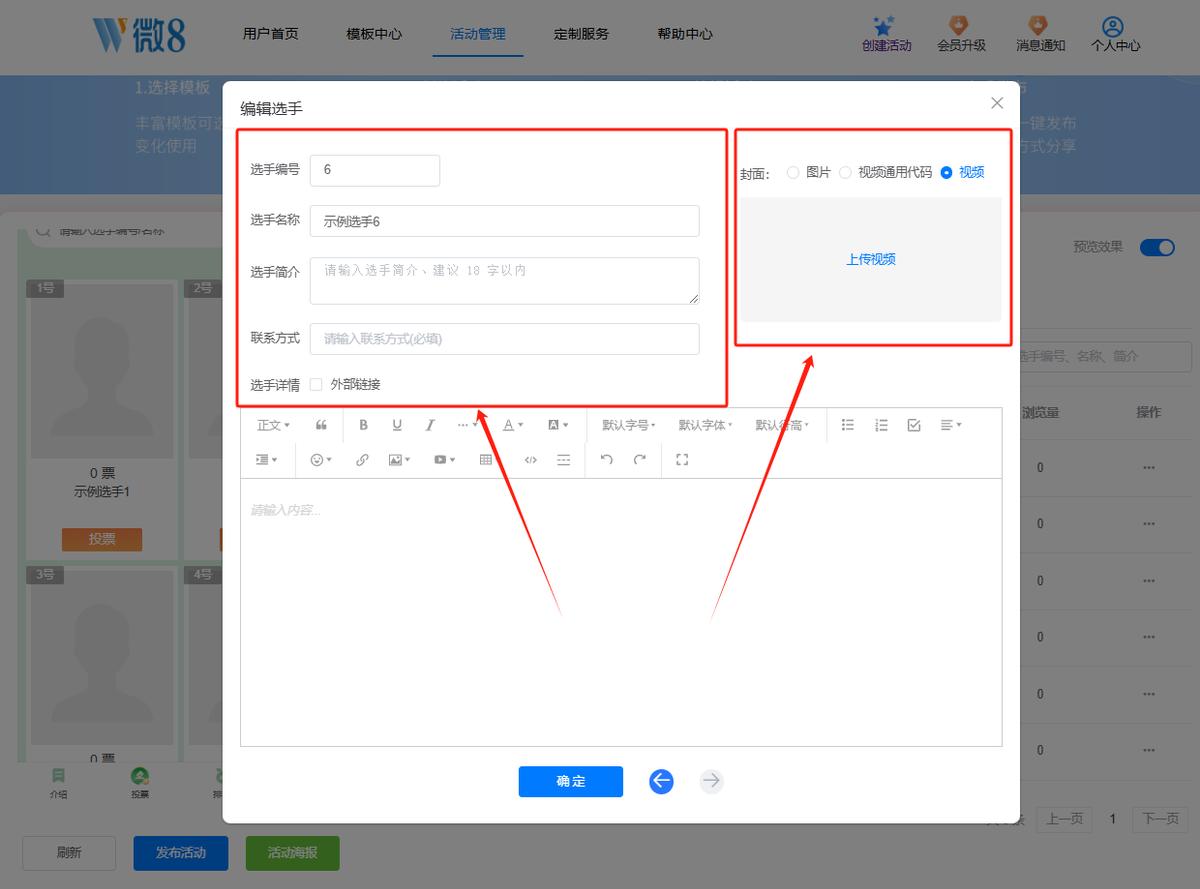This screenshot has height=889, width=1200.
Task: Insert a bulleted list
Action: 848,425
